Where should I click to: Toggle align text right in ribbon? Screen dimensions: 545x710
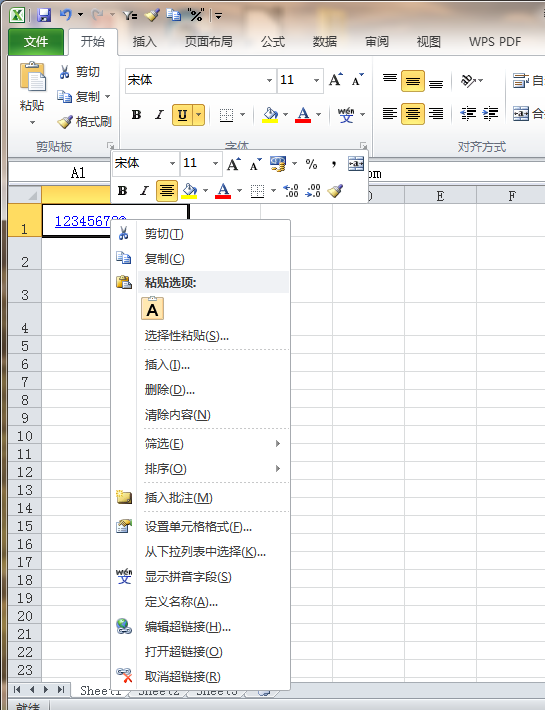[436, 113]
